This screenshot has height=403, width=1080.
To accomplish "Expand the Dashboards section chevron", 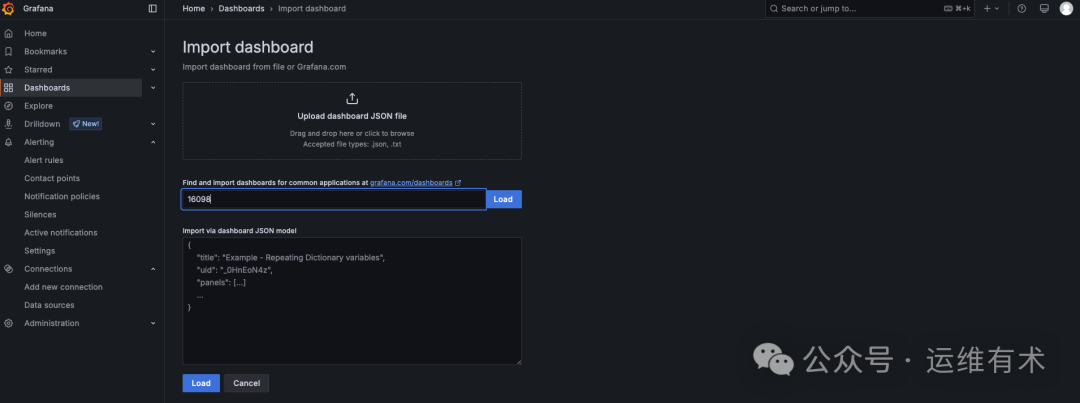I will (153, 87).
